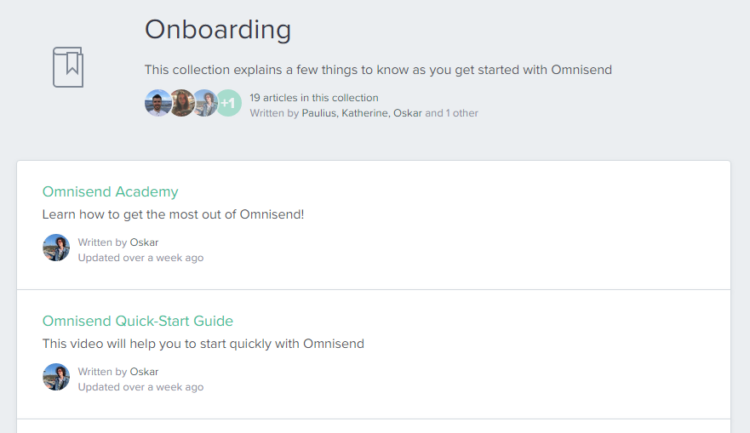Select Katherine's avatar in the author row
This screenshot has height=433, width=750.
(x=182, y=103)
